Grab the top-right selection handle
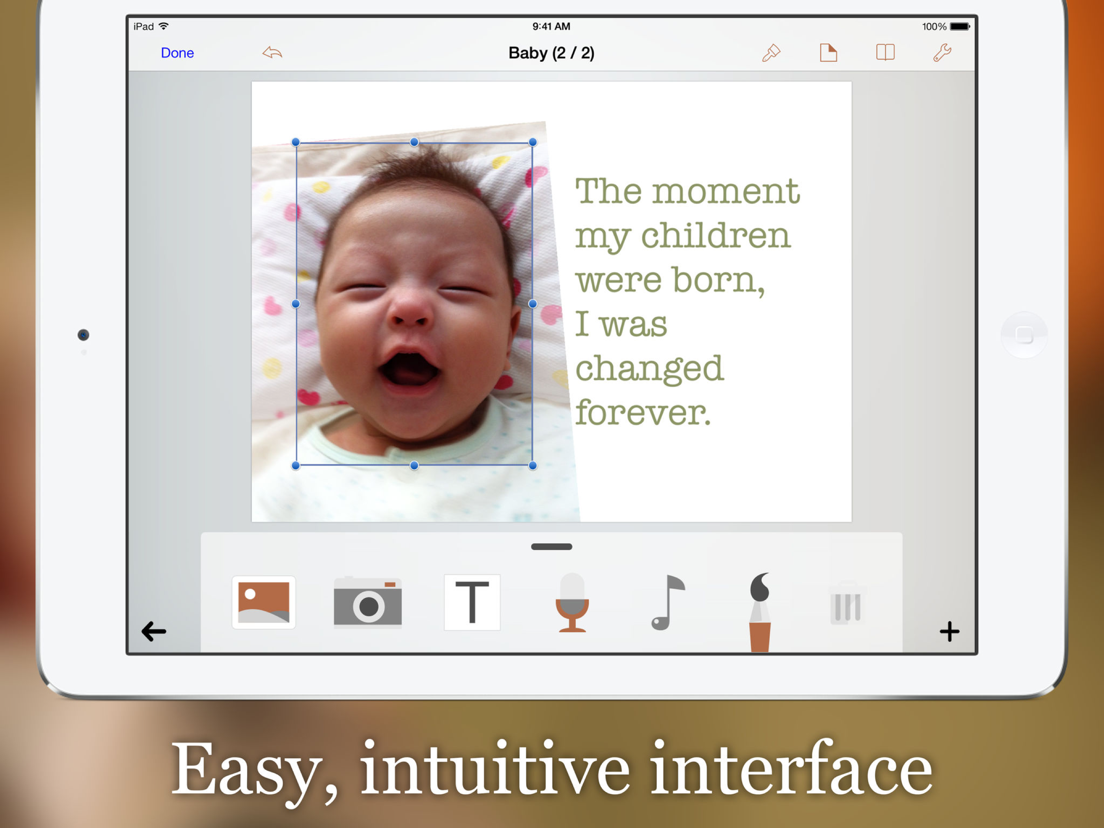 [533, 142]
